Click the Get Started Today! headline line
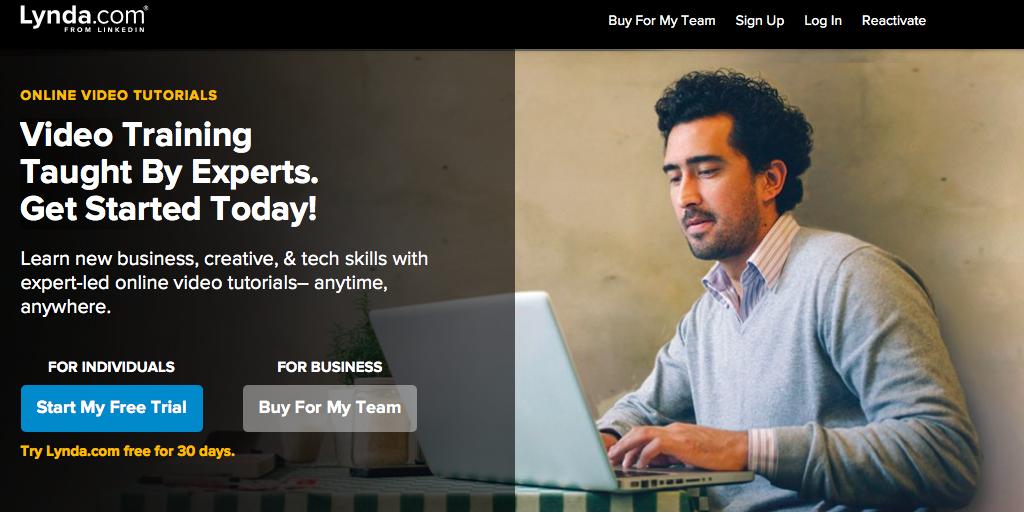Screen dimensions: 1024x523 pyautogui.click(x=168, y=209)
